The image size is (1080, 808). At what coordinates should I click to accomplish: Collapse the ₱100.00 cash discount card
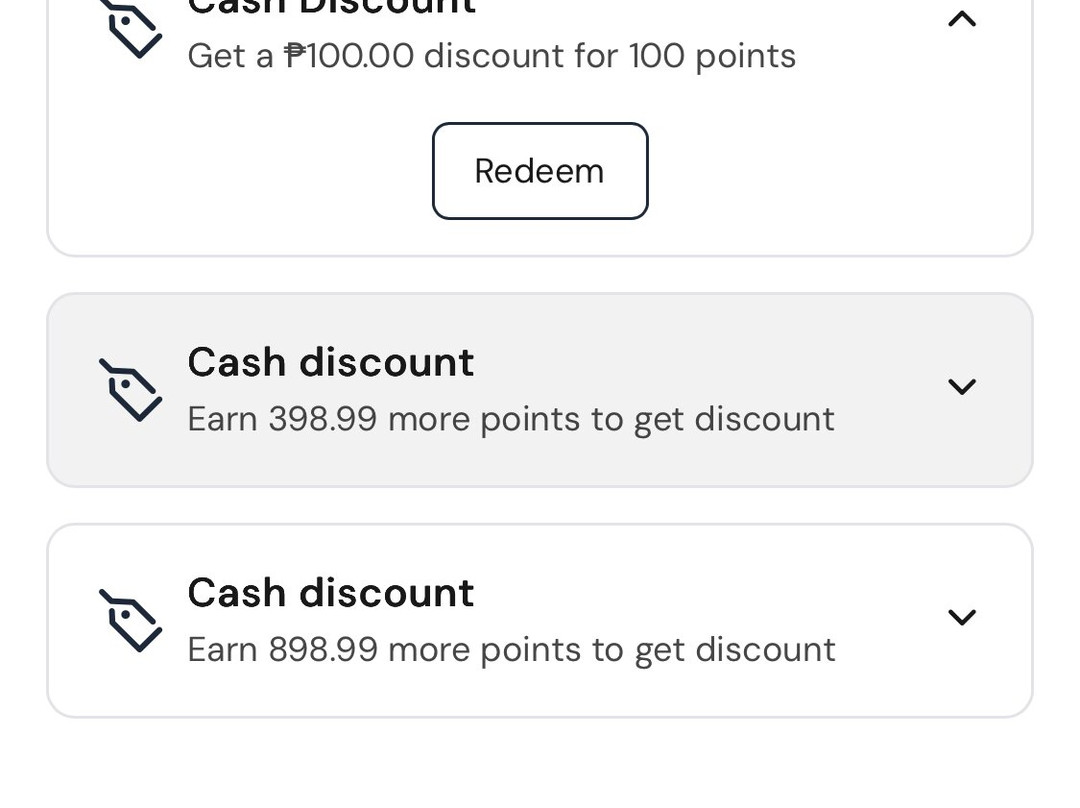(x=961, y=19)
